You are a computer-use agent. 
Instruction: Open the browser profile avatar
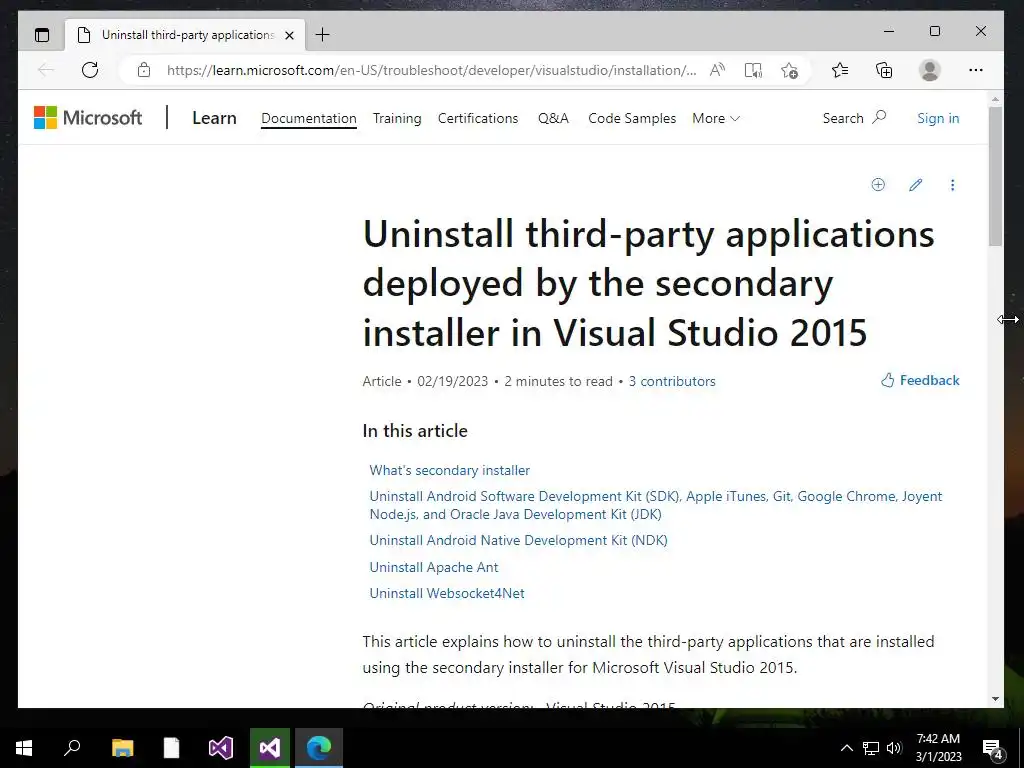(929, 70)
